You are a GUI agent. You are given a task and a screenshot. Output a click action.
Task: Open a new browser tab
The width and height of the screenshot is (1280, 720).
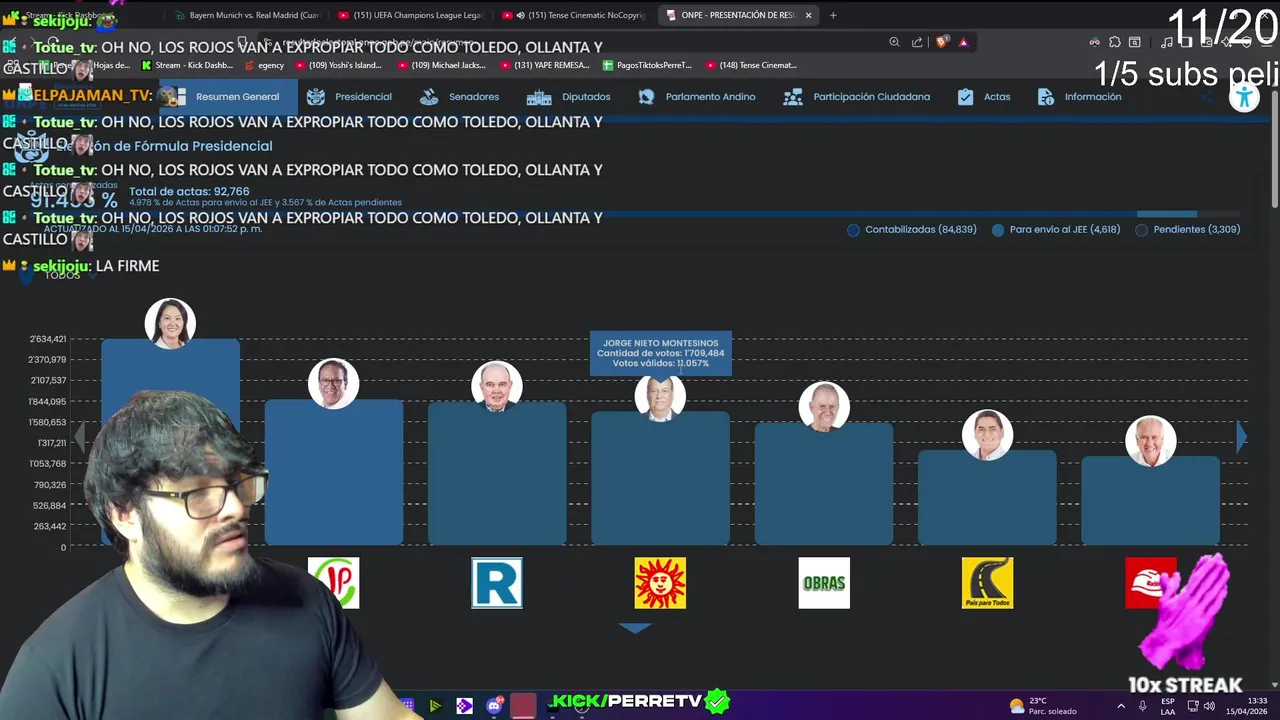(x=833, y=15)
